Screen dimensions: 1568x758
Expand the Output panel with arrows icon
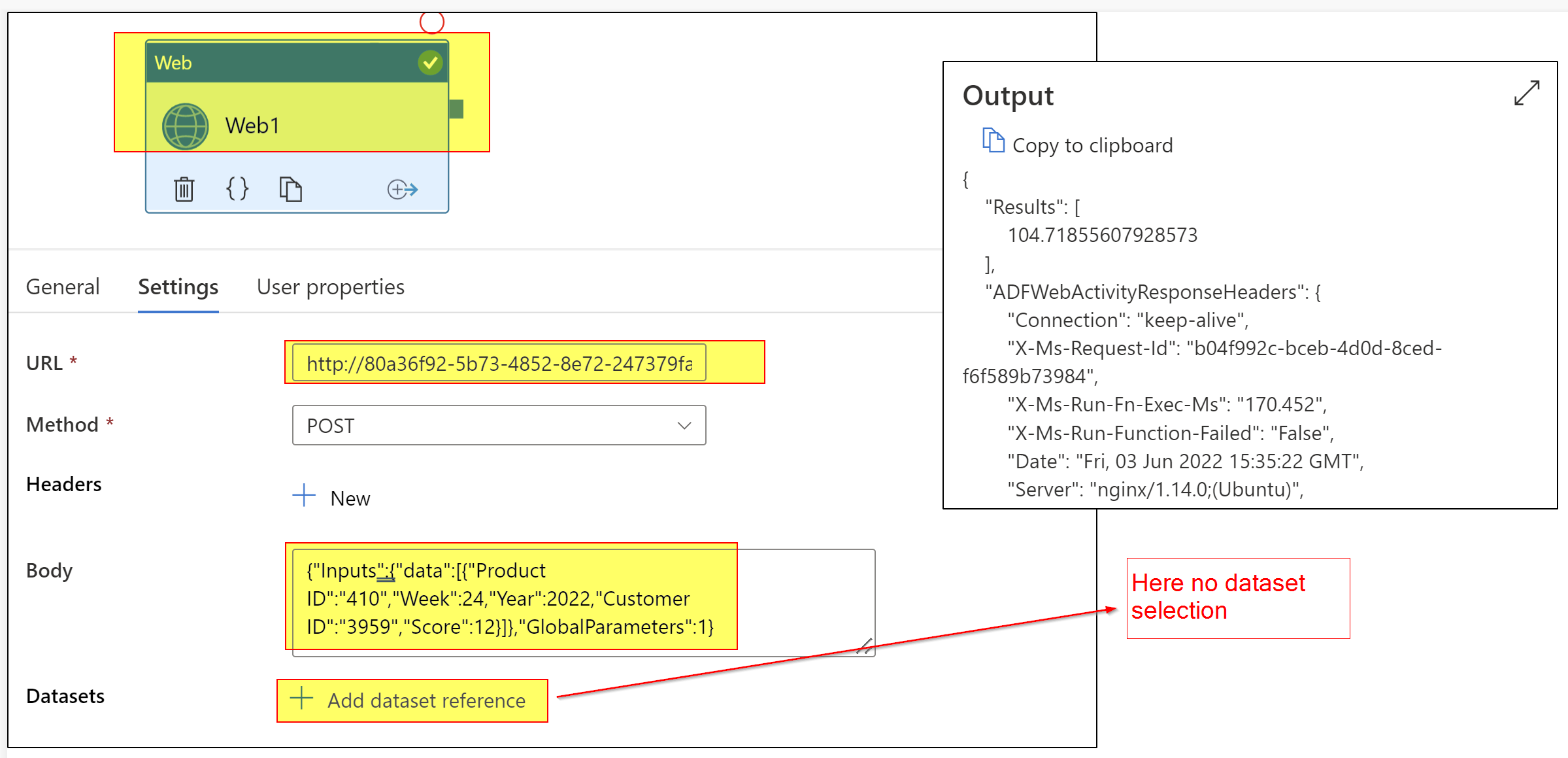point(1527,93)
